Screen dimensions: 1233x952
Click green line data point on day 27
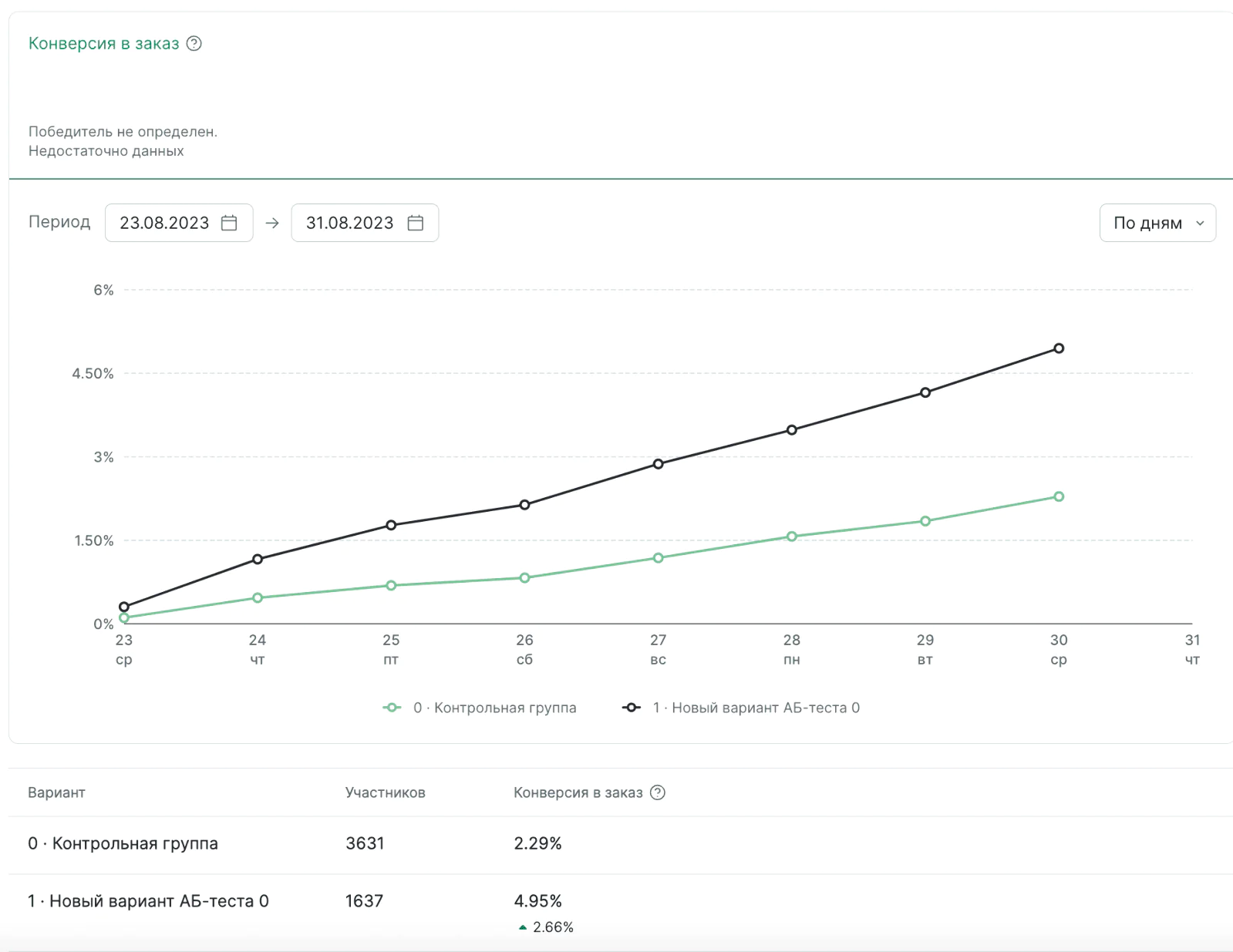tap(659, 558)
